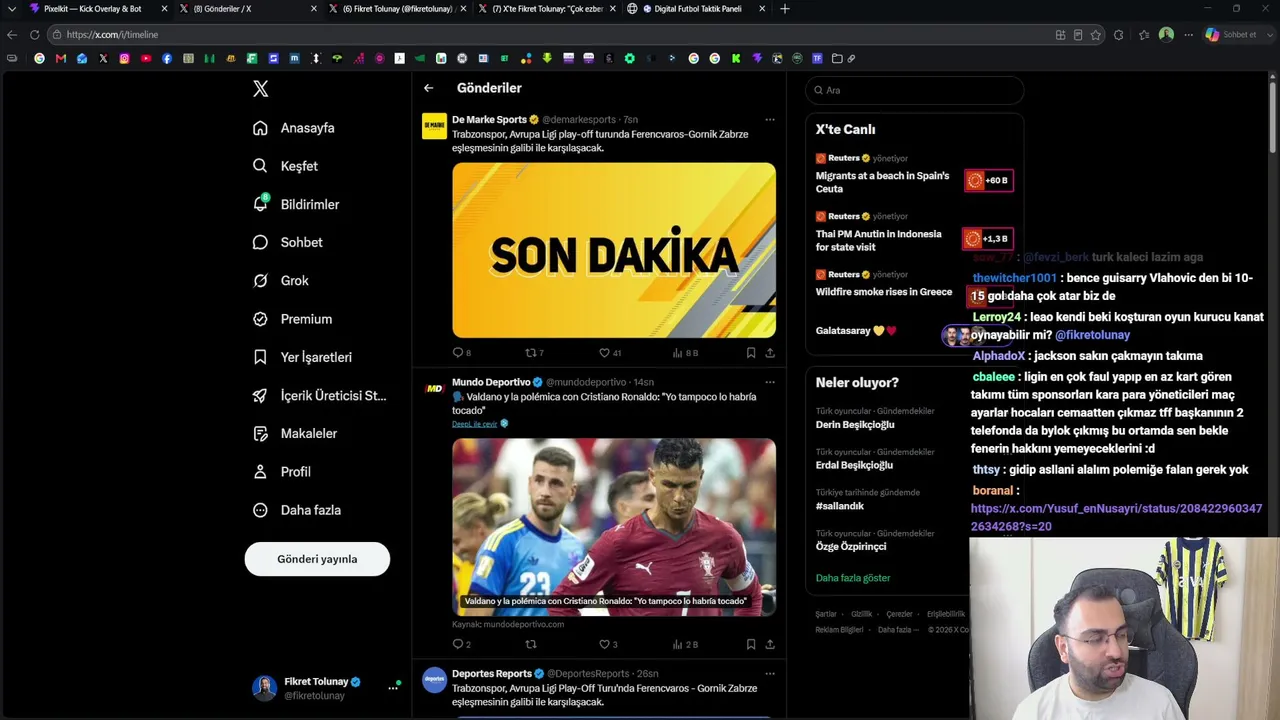The height and width of the screenshot is (720, 1280).
Task: Bookmark the De Marke Sports post
Action: 751,353
